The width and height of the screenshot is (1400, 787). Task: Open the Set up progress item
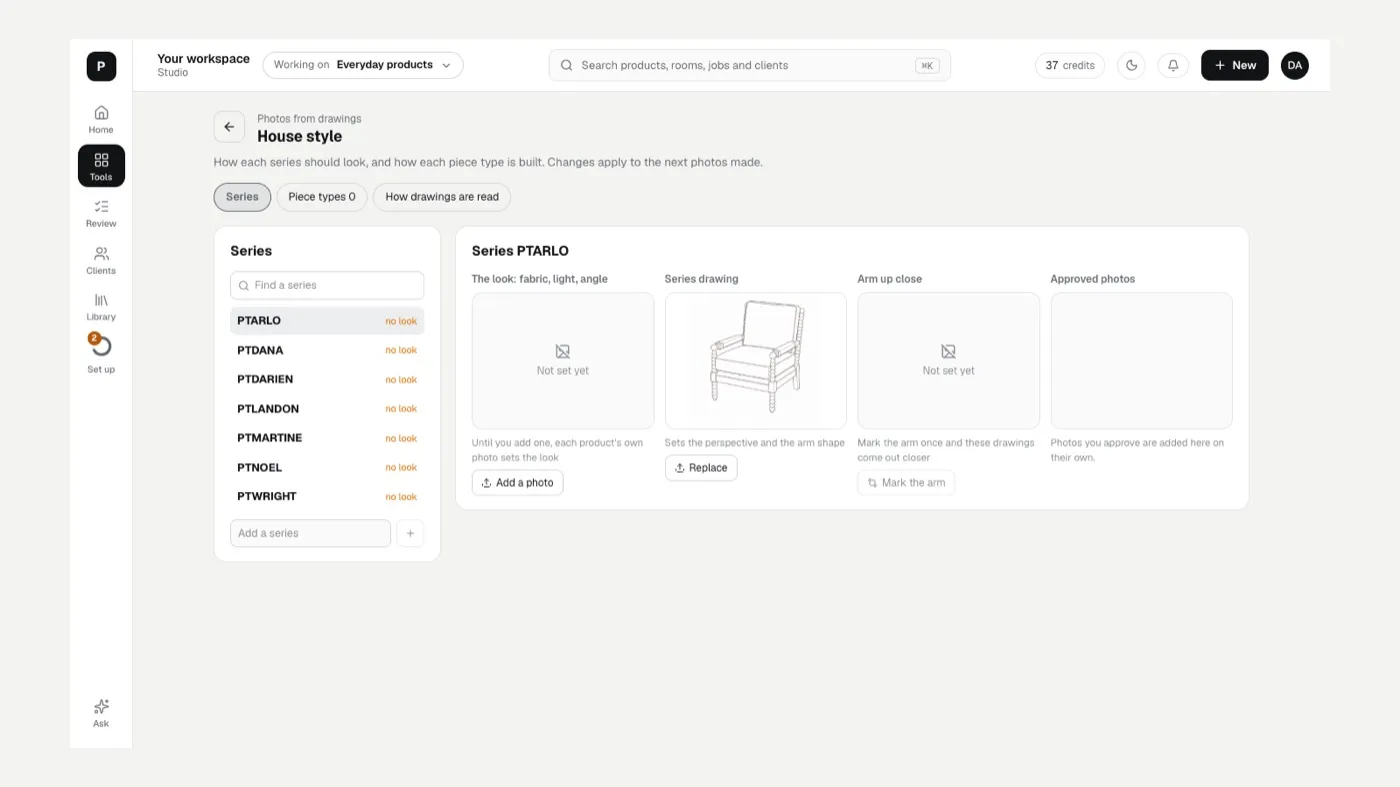pyautogui.click(x=101, y=354)
